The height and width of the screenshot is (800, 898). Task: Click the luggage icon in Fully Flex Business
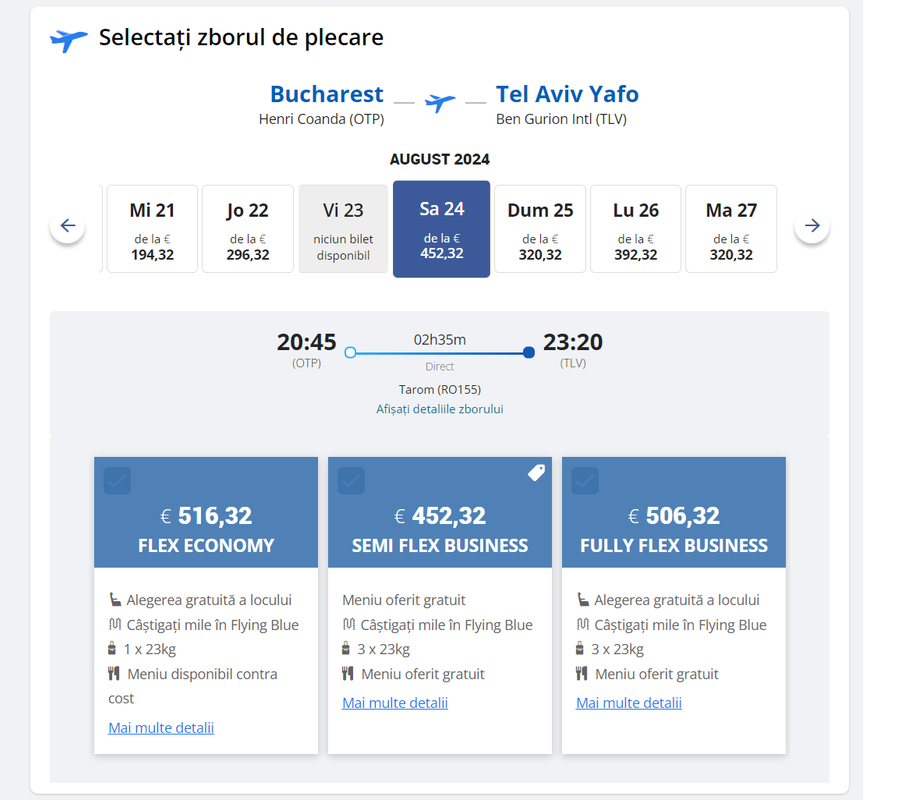[x=582, y=649]
